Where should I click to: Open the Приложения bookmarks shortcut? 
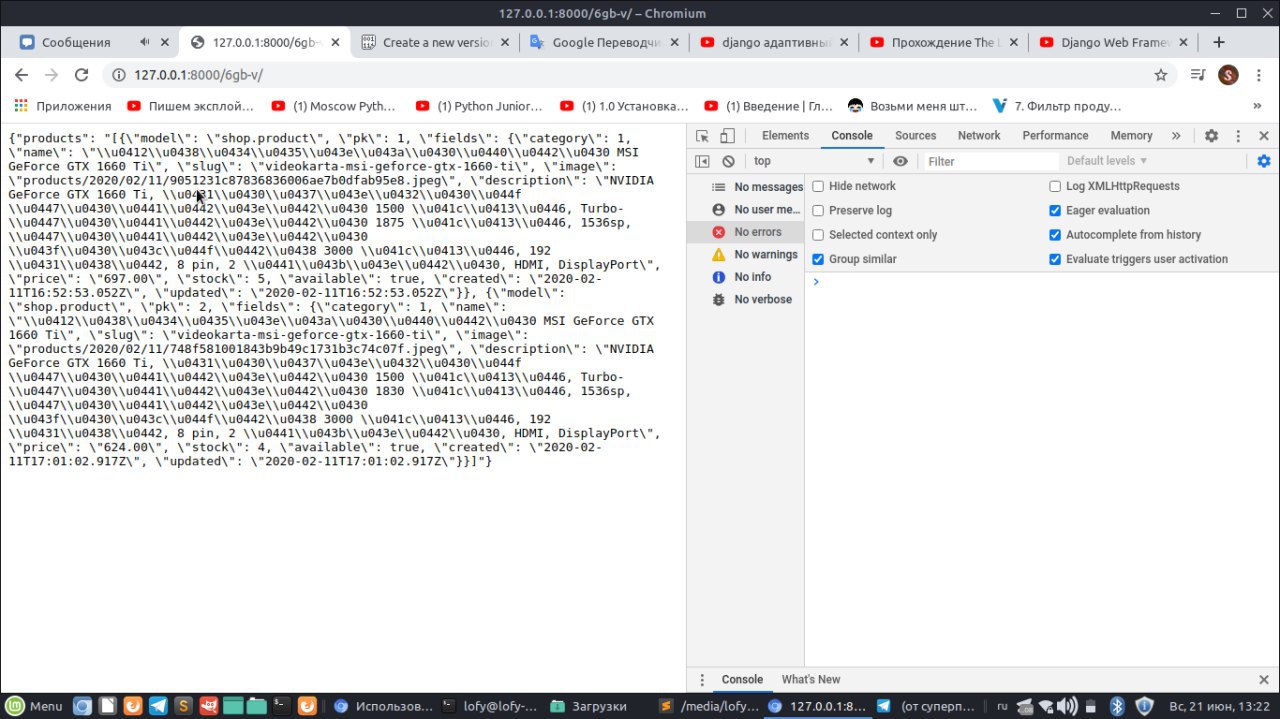coord(62,105)
